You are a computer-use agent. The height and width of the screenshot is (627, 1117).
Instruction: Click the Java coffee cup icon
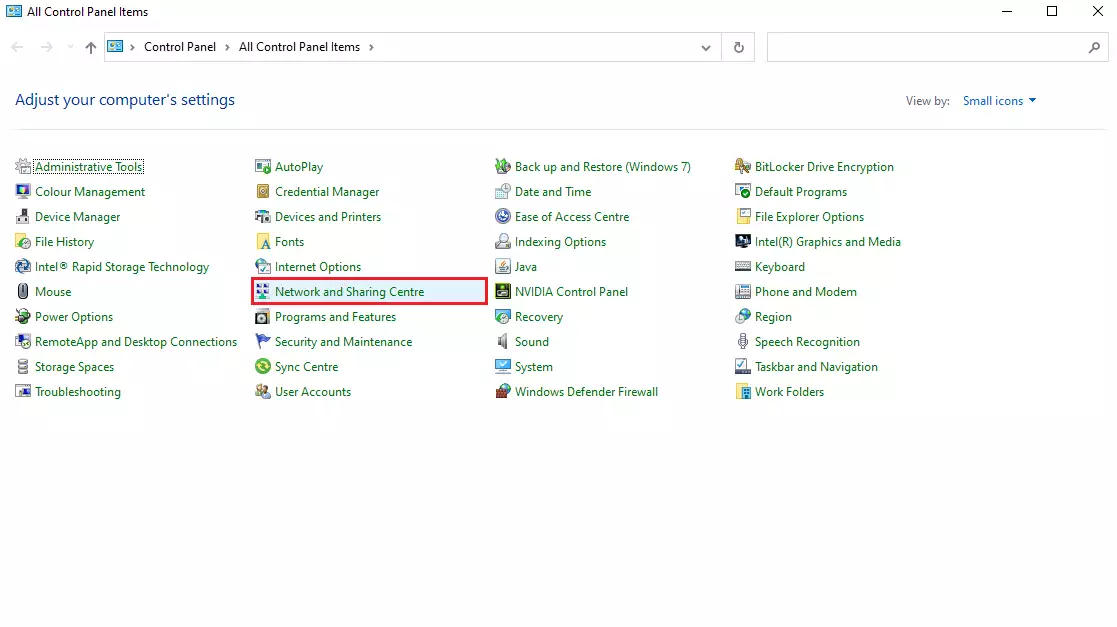[x=503, y=267]
